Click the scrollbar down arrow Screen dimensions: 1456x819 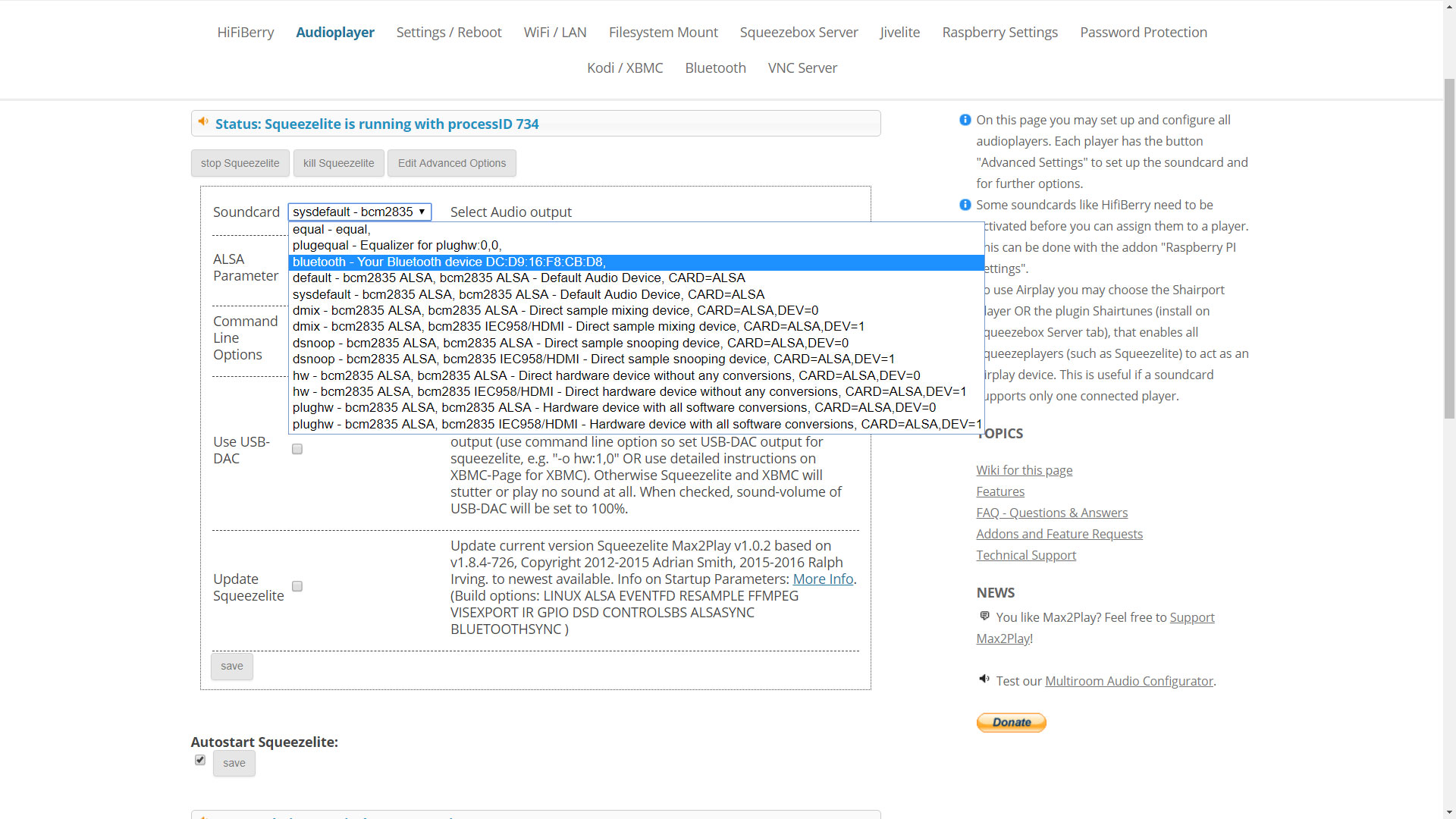pos(1449,812)
